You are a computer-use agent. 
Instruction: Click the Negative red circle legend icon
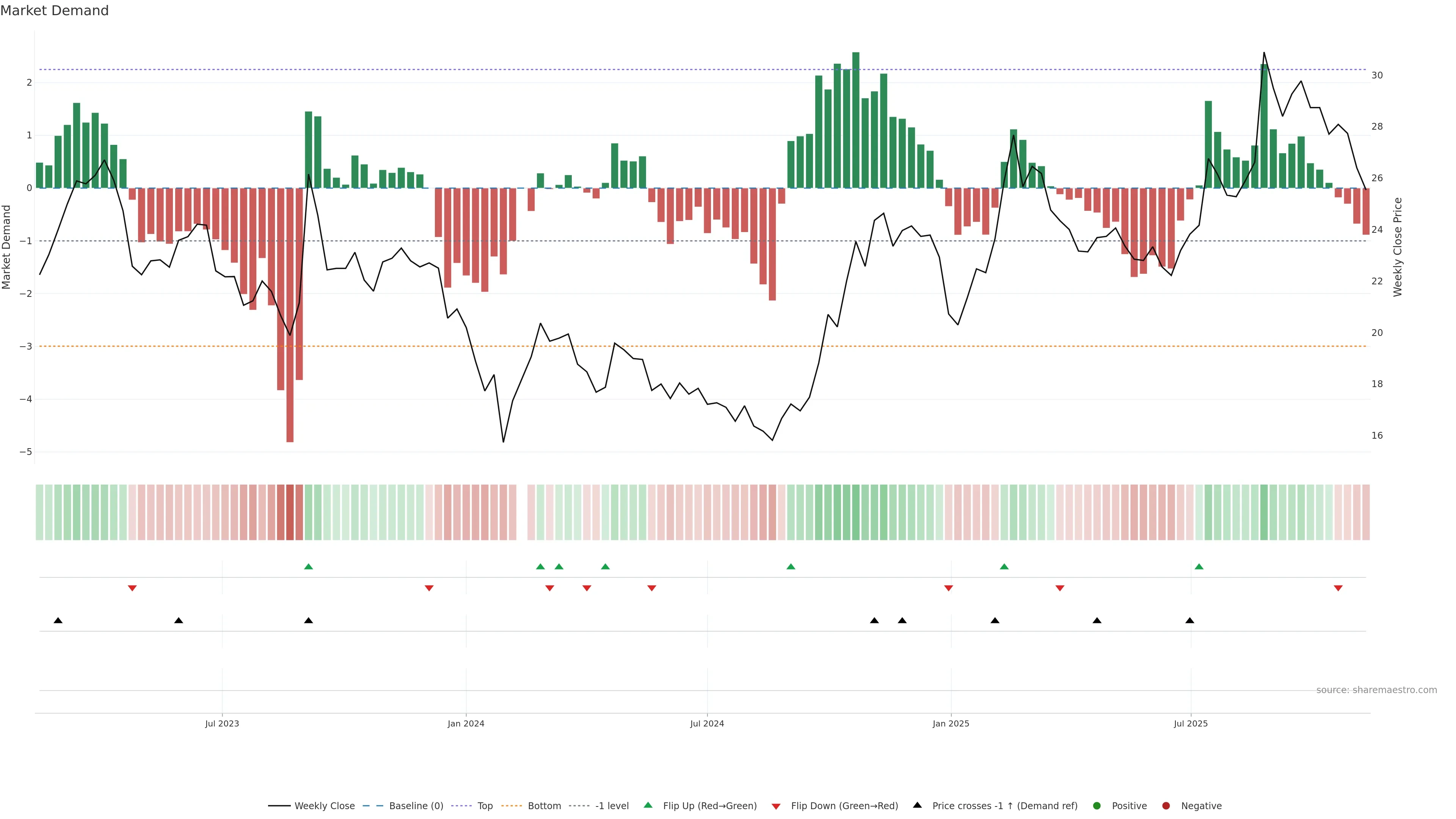[1166, 806]
